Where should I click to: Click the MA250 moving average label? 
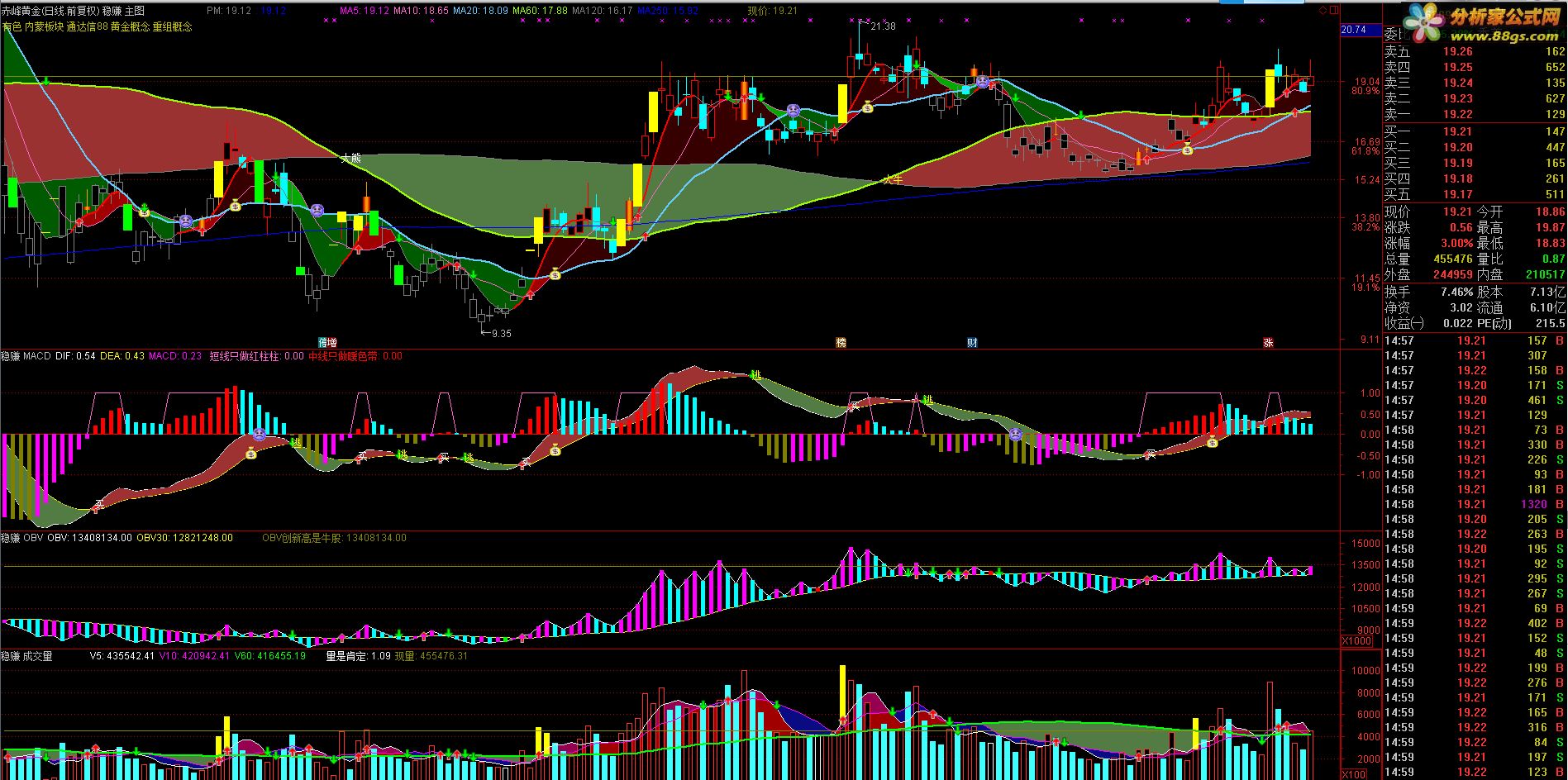point(668,11)
